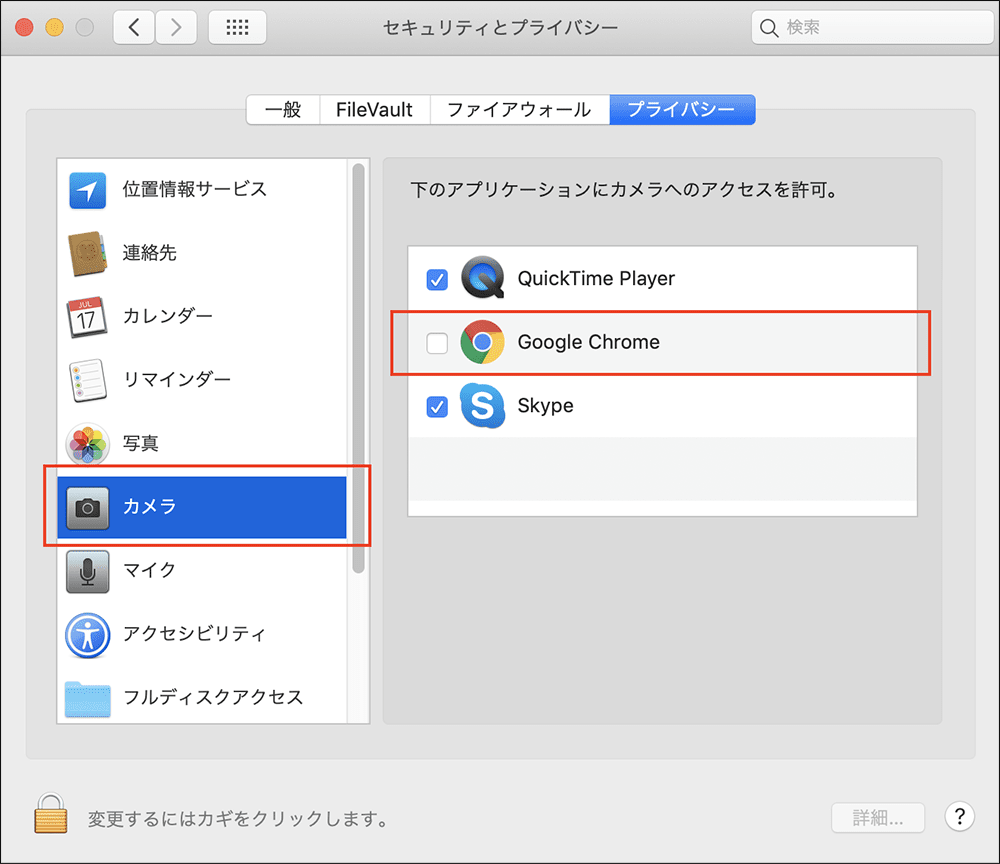
Task: Click the Location Services arrow icon
Action: click(87, 190)
